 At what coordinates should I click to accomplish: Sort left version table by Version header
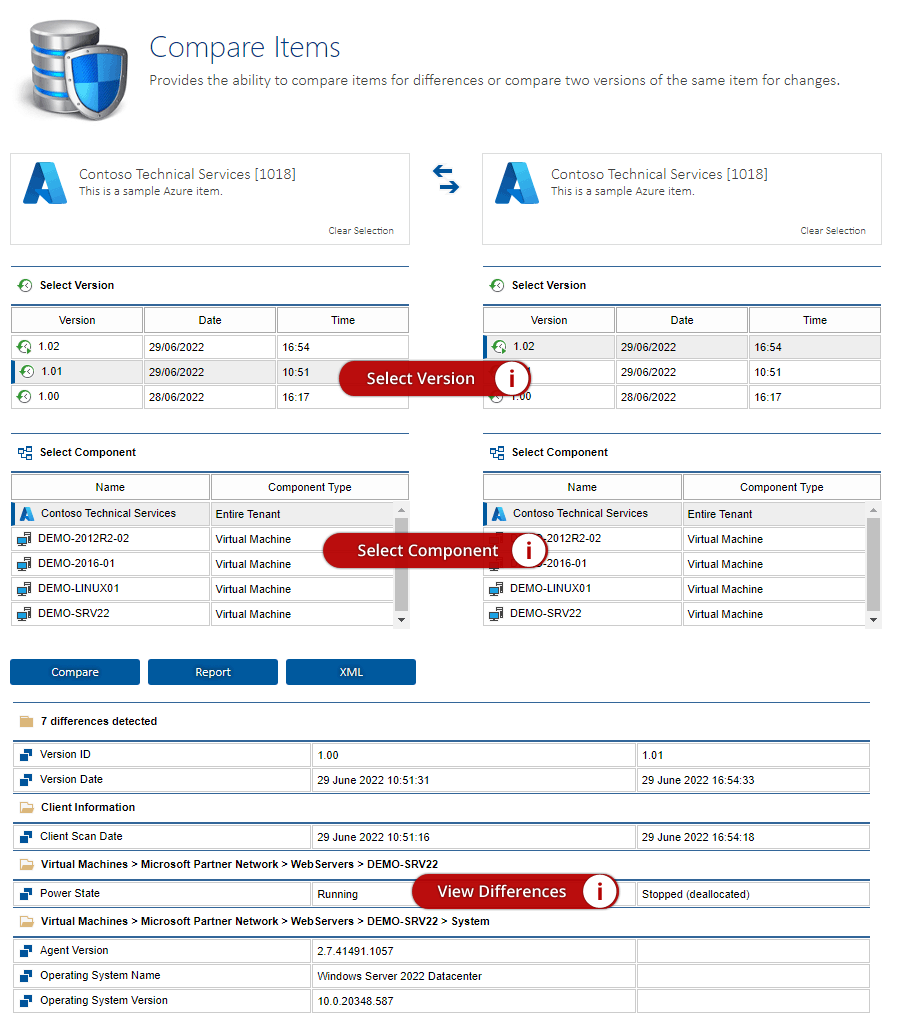click(77, 320)
